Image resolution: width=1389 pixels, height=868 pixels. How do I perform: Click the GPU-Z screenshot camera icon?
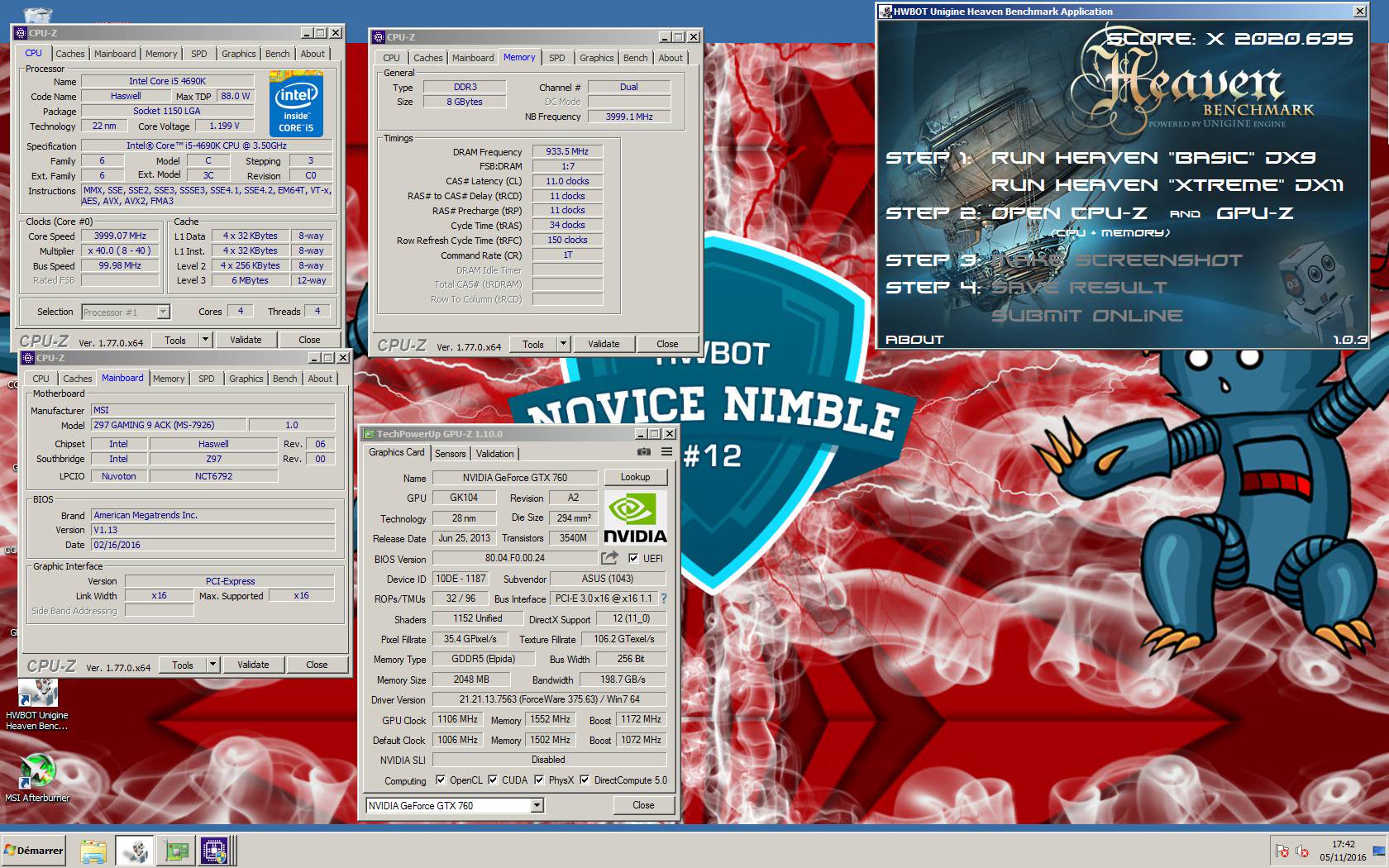point(643,452)
